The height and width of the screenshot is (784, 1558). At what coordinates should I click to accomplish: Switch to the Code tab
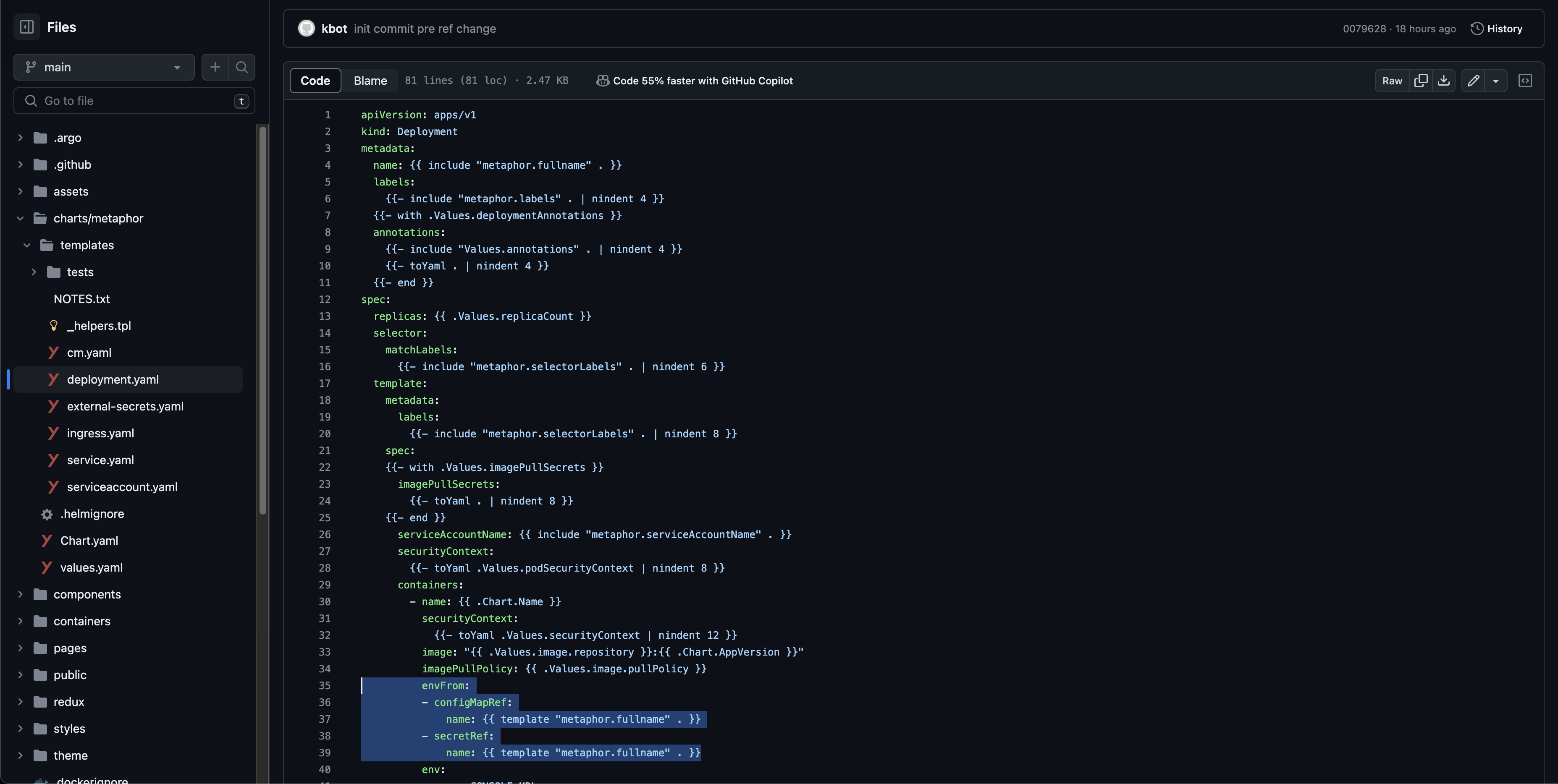coord(315,81)
